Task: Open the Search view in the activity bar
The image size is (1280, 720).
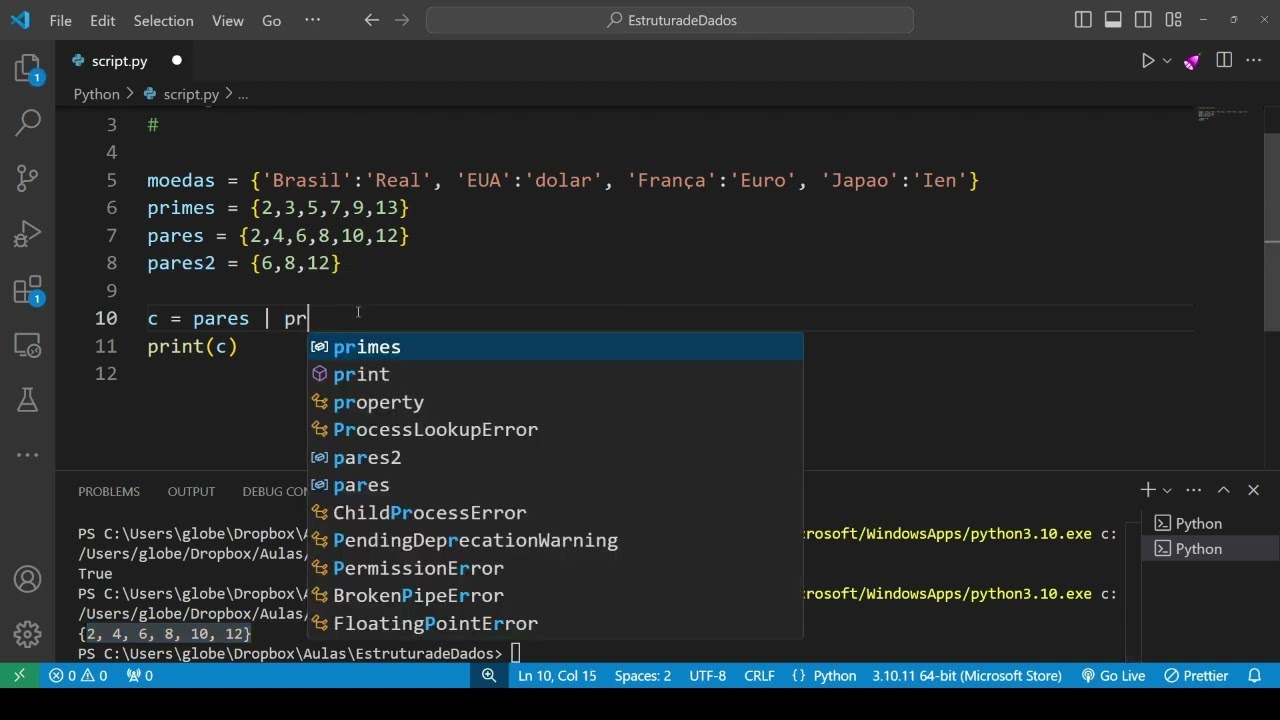Action: click(x=28, y=123)
